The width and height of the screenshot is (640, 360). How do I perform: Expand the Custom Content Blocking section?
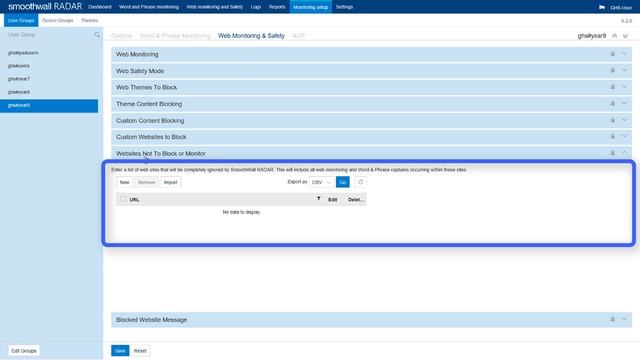[624, 120]
